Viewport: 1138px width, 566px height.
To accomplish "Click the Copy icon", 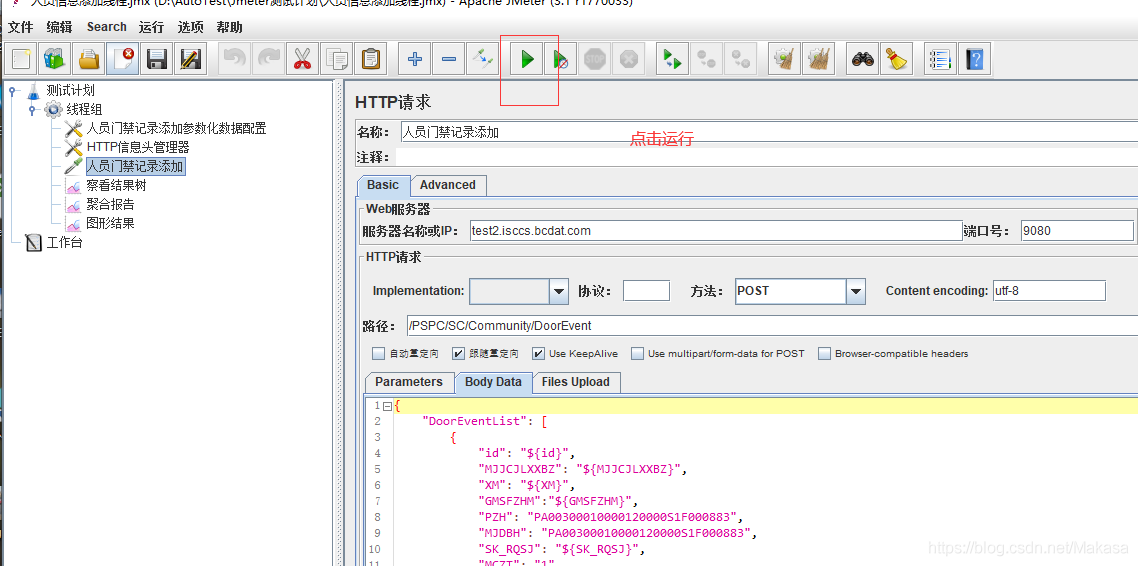I will coord(336,59).
